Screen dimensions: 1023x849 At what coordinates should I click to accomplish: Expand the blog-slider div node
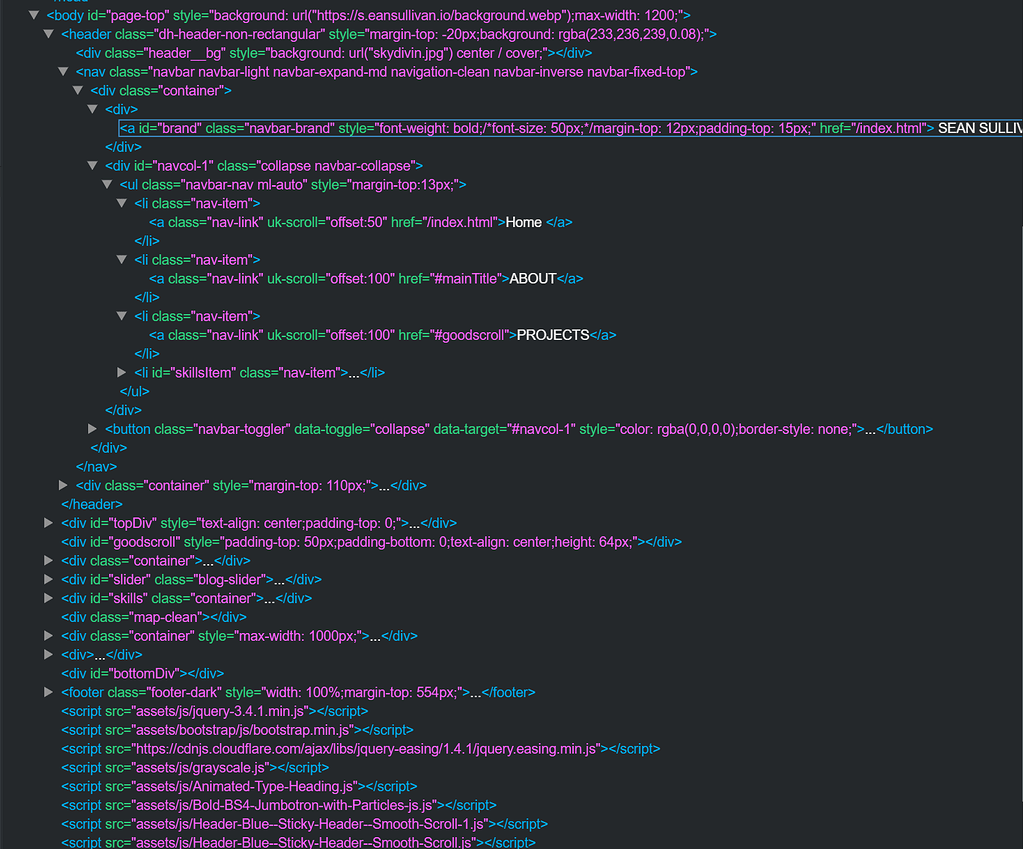[x=49, y=580]
